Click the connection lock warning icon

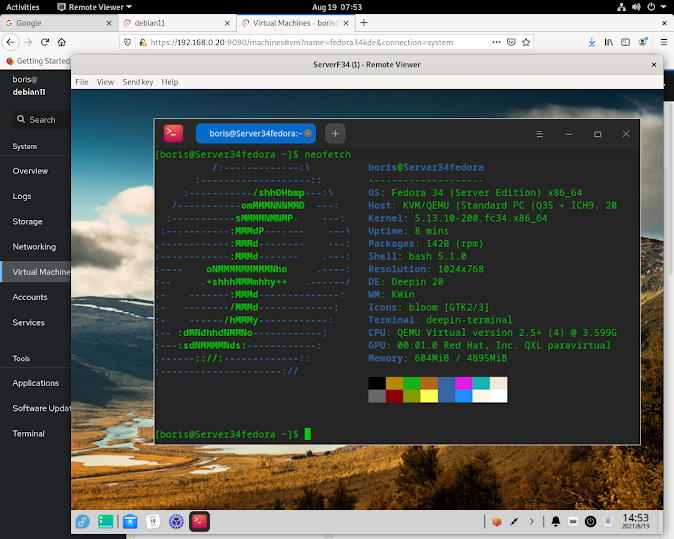click(143, 42)
